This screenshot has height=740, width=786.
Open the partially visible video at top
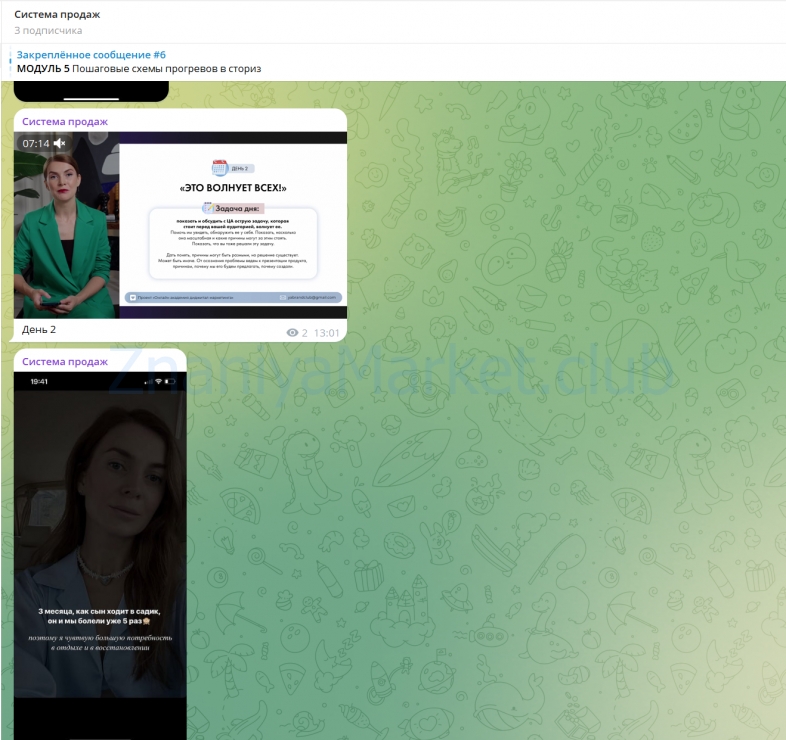tap(91, 92)
